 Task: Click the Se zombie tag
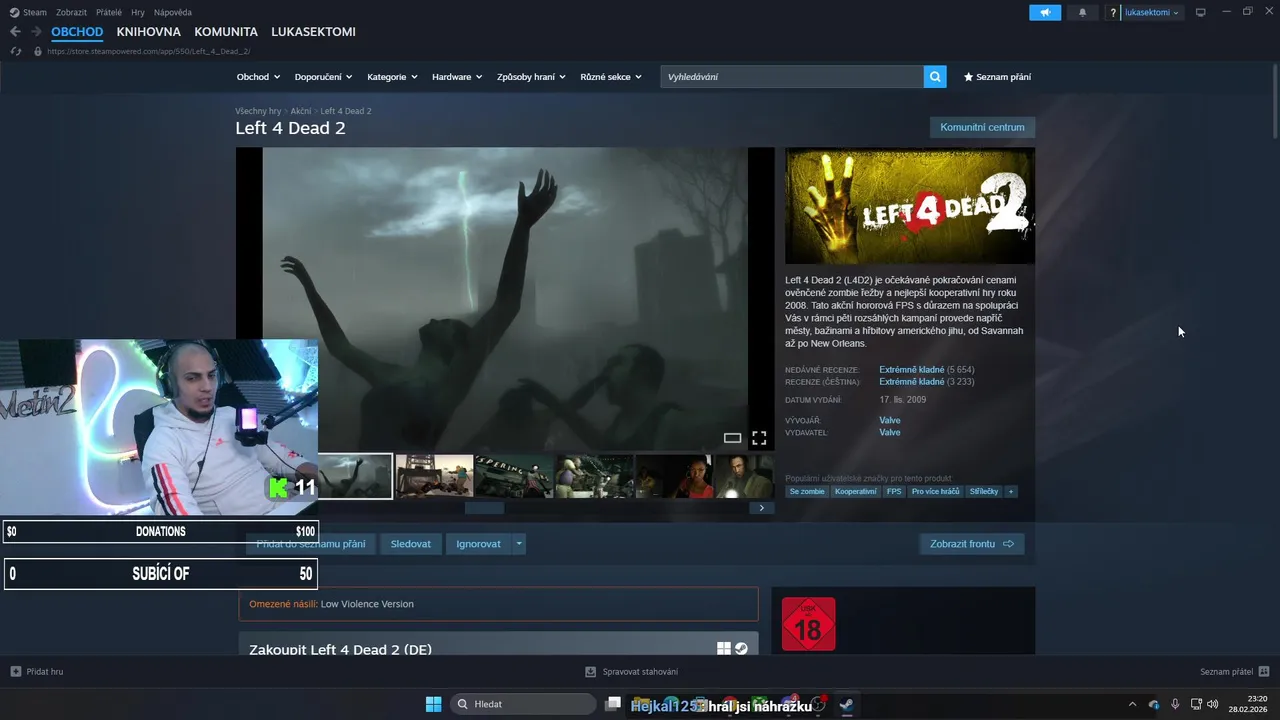pyautogui.click(x=807, y=492)
